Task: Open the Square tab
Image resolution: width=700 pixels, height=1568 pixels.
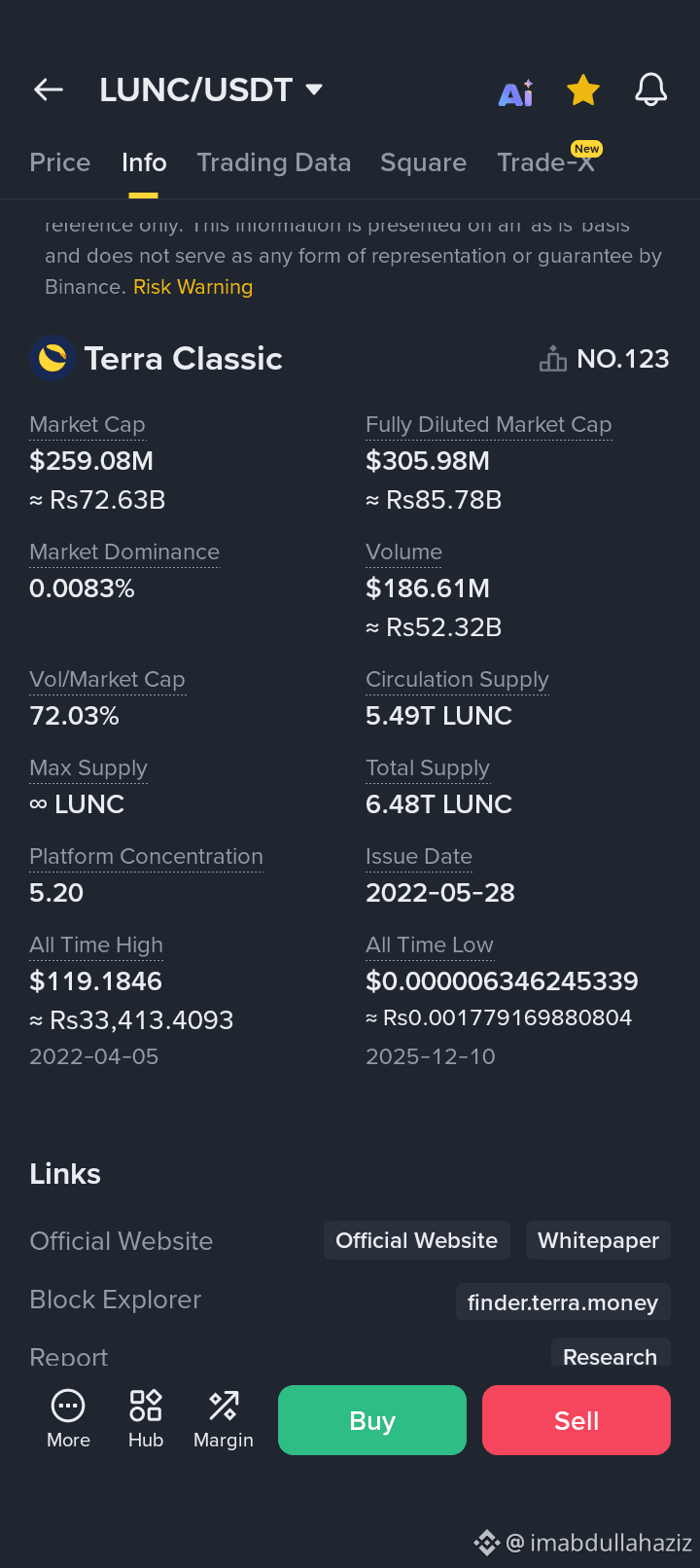Action: pyautogui.click(x=424, y=162)
